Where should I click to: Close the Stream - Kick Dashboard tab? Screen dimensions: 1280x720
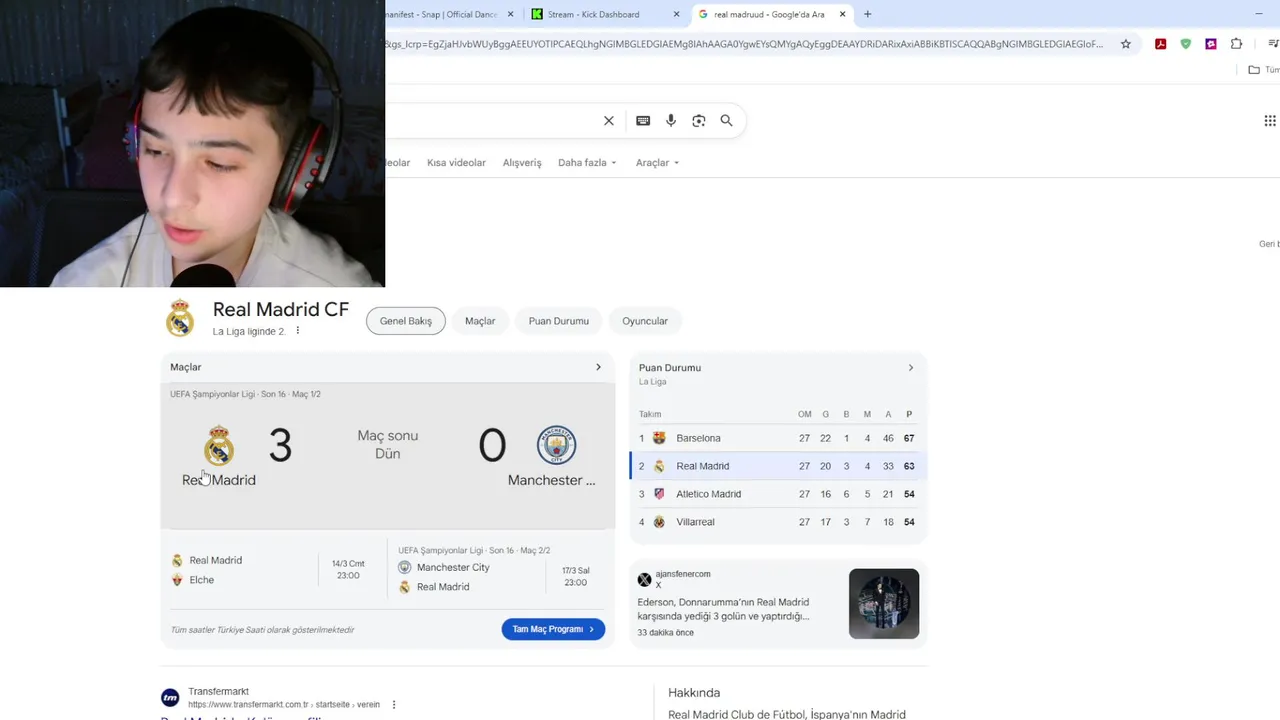coord(677,14)
